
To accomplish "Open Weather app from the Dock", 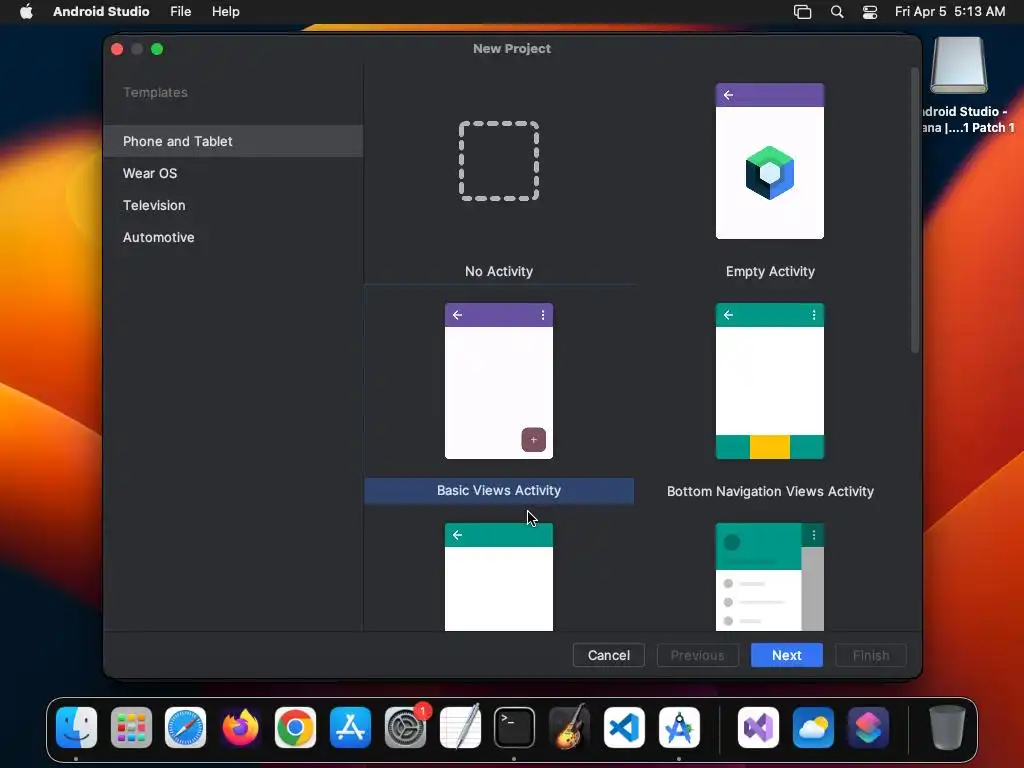I will [813, 728].
